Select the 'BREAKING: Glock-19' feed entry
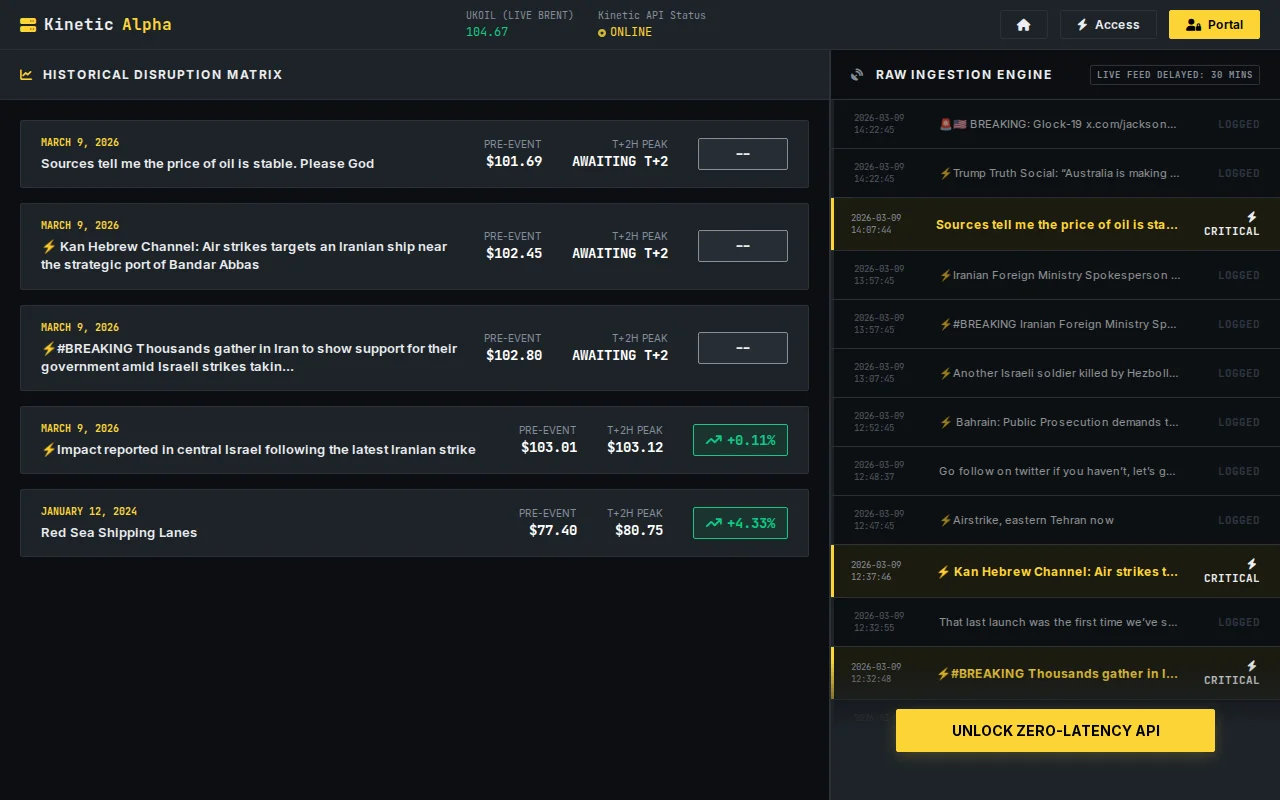Viewport: 1280px width, 800px height. coord(1055,124)
